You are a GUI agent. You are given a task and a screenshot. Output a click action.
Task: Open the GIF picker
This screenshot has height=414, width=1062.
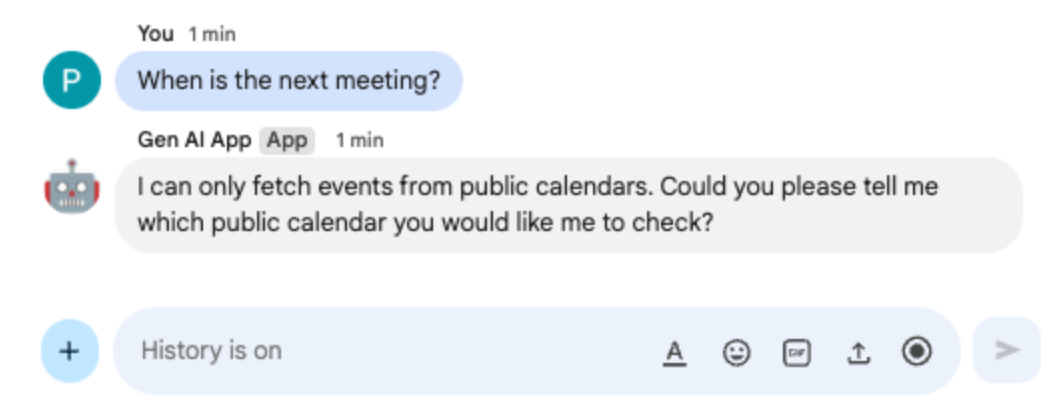797,351
